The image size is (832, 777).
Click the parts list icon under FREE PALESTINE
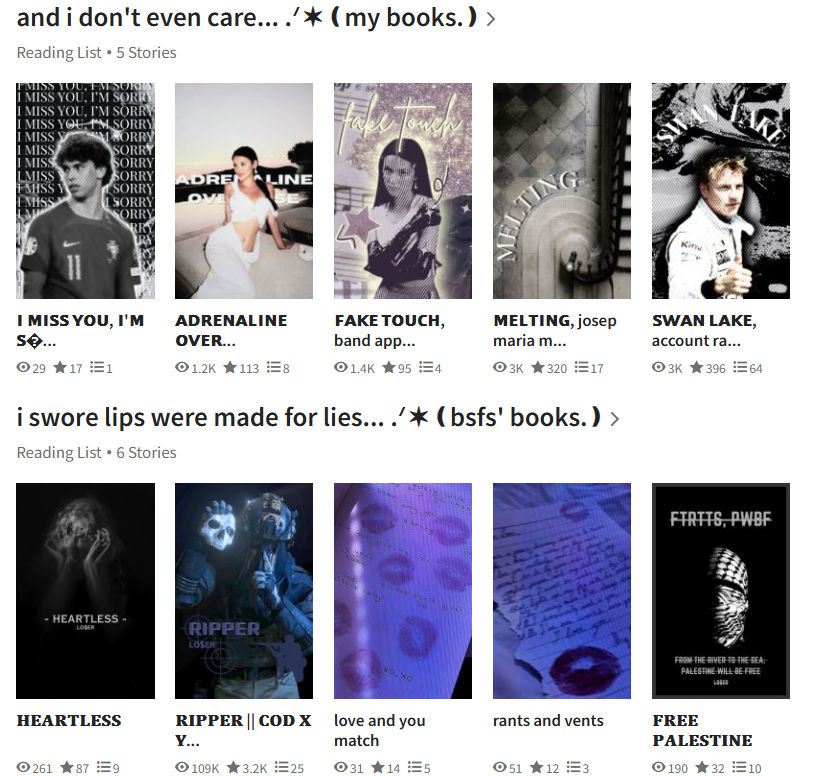pos(739,767)
